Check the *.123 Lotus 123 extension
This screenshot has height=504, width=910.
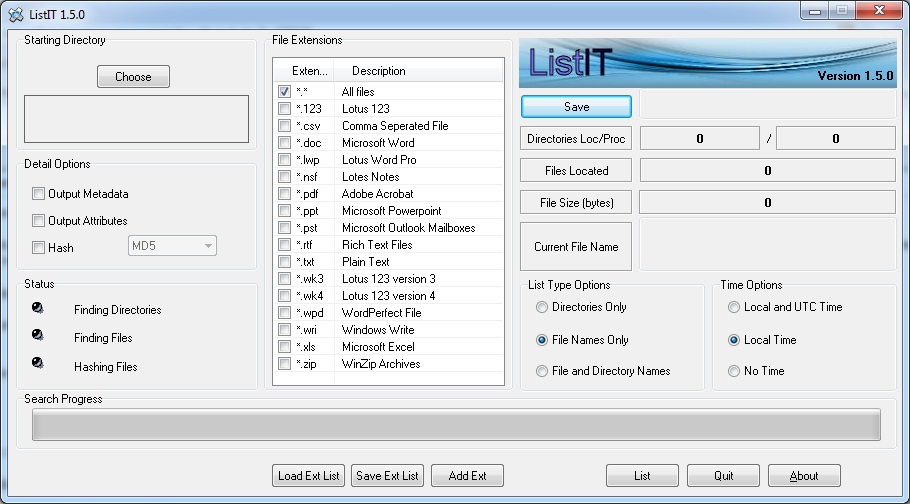point(284,109)
